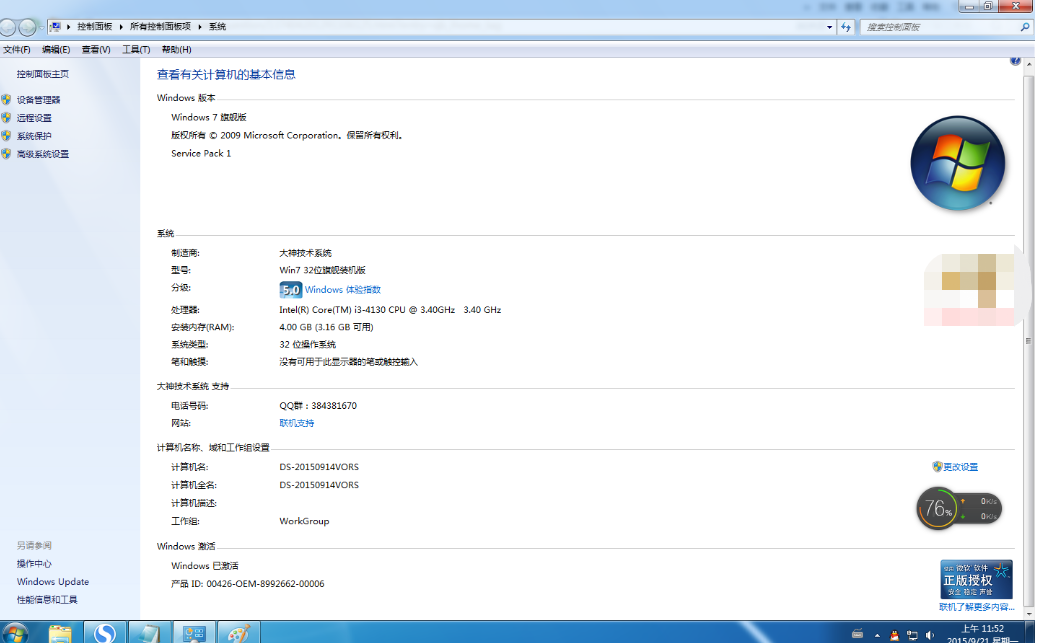Click Control Panel (控制面板) breadcrumb
Viewport: 1041px width, 643px height.
coord(94,27)
